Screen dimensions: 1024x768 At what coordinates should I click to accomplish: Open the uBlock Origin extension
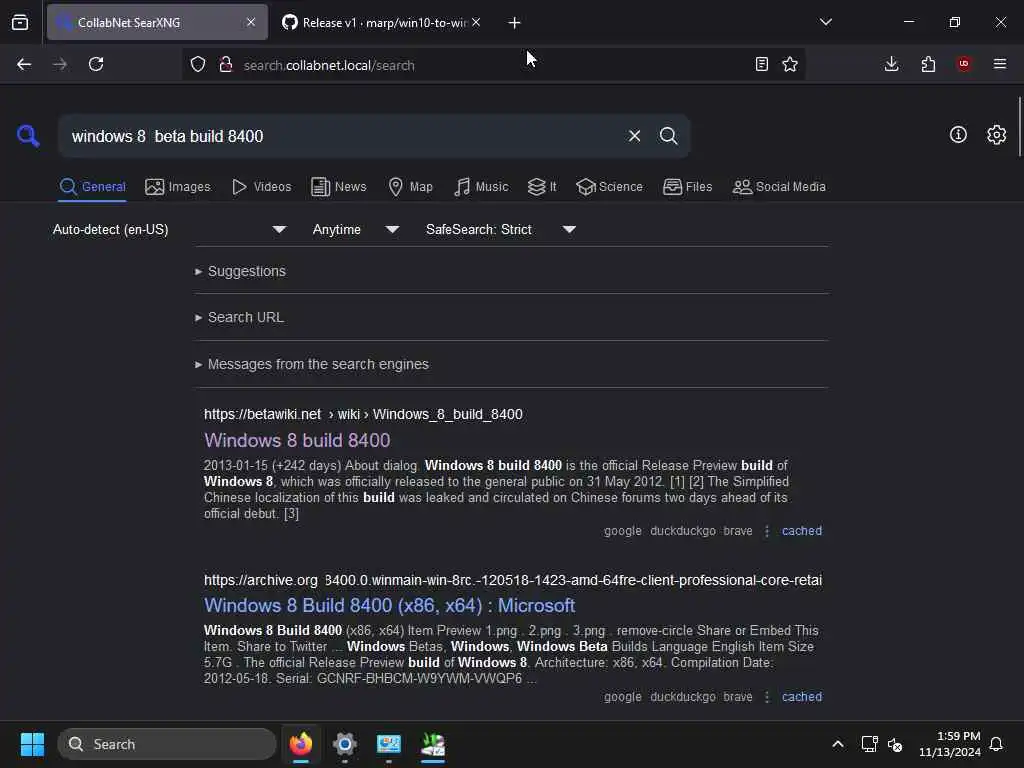[964, 64]
